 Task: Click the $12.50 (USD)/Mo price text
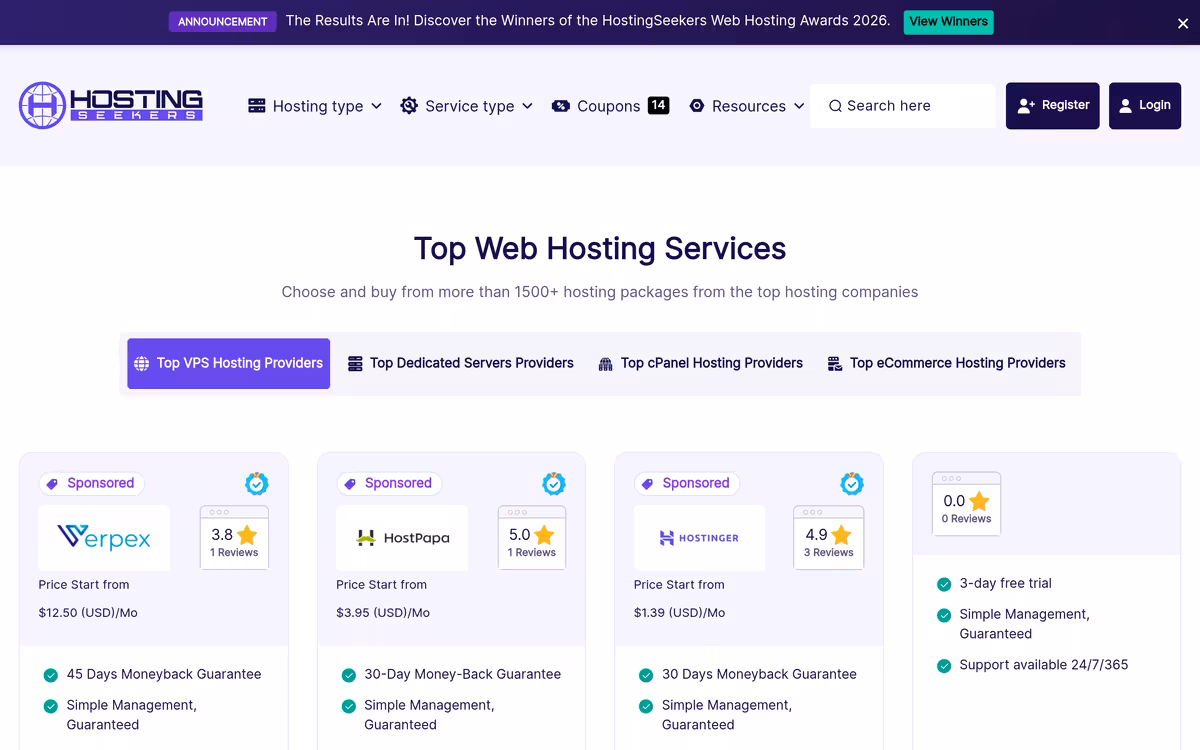[x=88, y=613]
